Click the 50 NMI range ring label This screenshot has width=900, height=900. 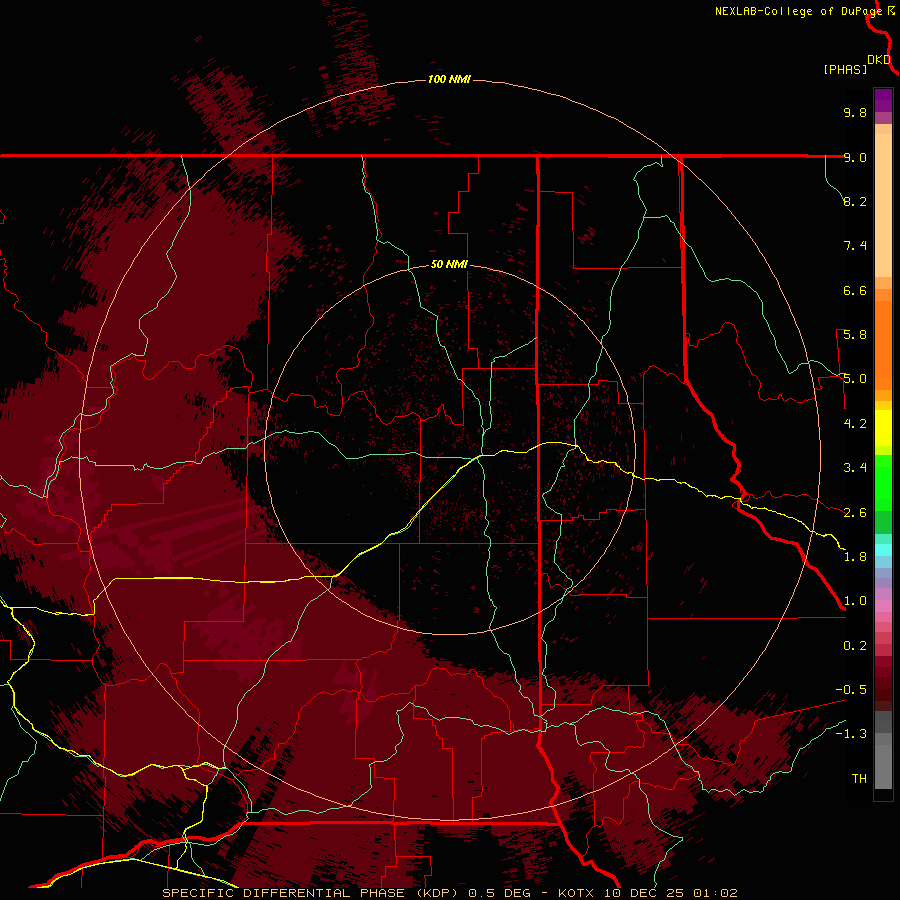coord(449,264)
